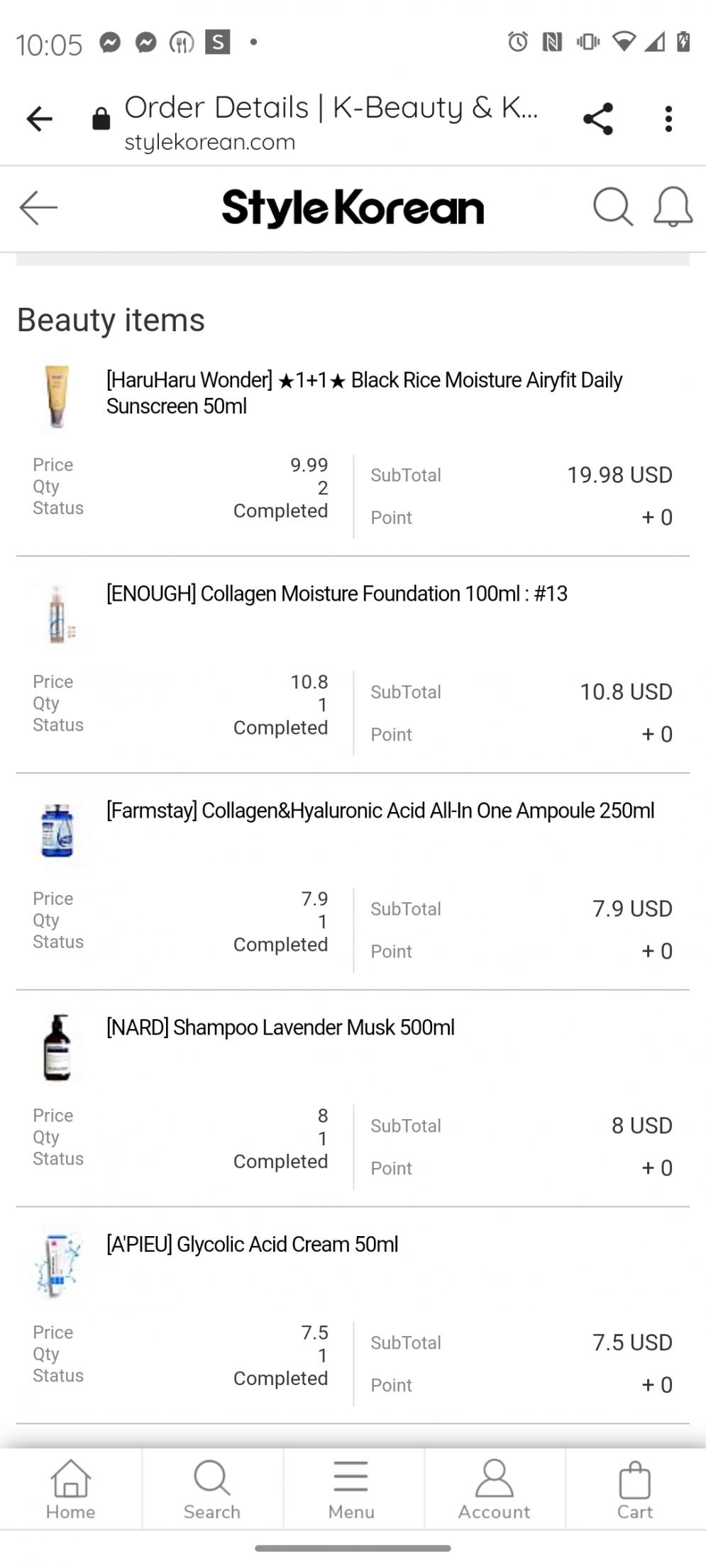Viewport: 706px width, 1568px height.
Task: Open notifications bell icon
Action: (672, 207)
